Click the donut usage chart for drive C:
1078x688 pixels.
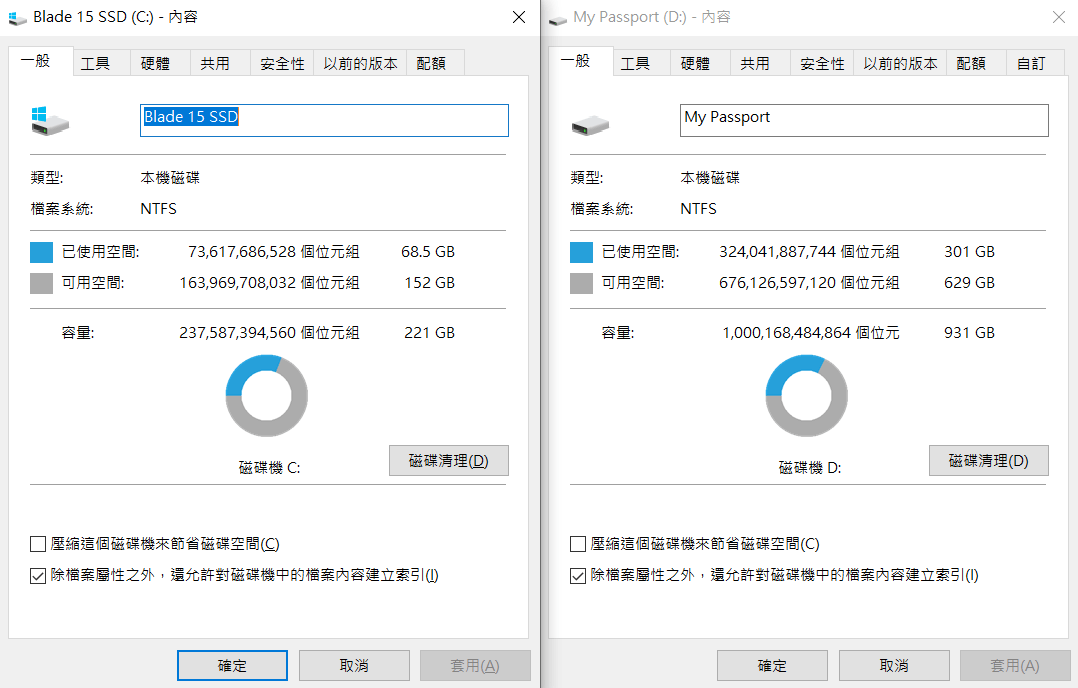[267, 396]
